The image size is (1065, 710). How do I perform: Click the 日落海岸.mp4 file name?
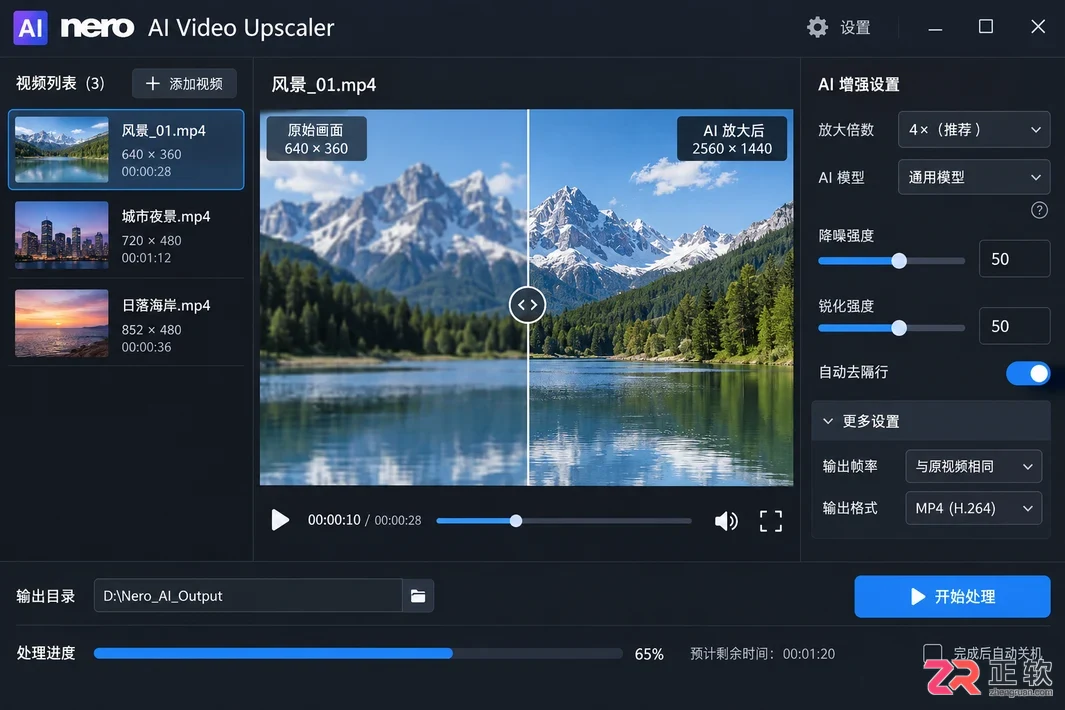pyautogui.click(x=166, y=306)
